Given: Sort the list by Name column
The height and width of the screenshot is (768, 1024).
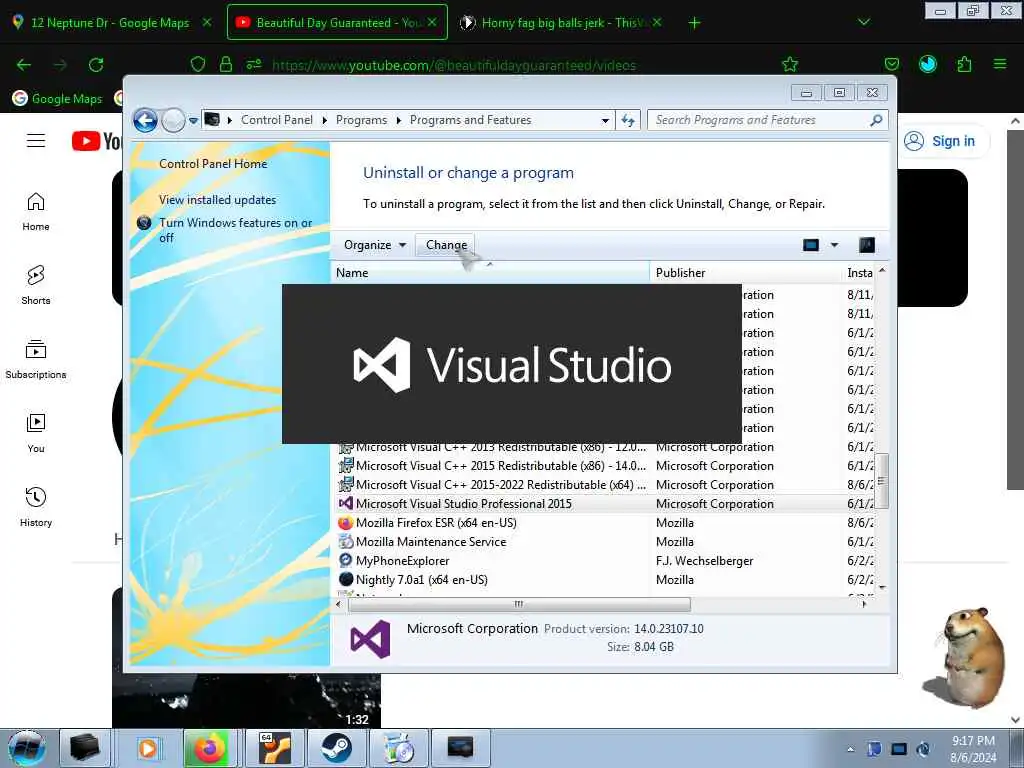Looking at the screenshot, I should click(491, 273).
